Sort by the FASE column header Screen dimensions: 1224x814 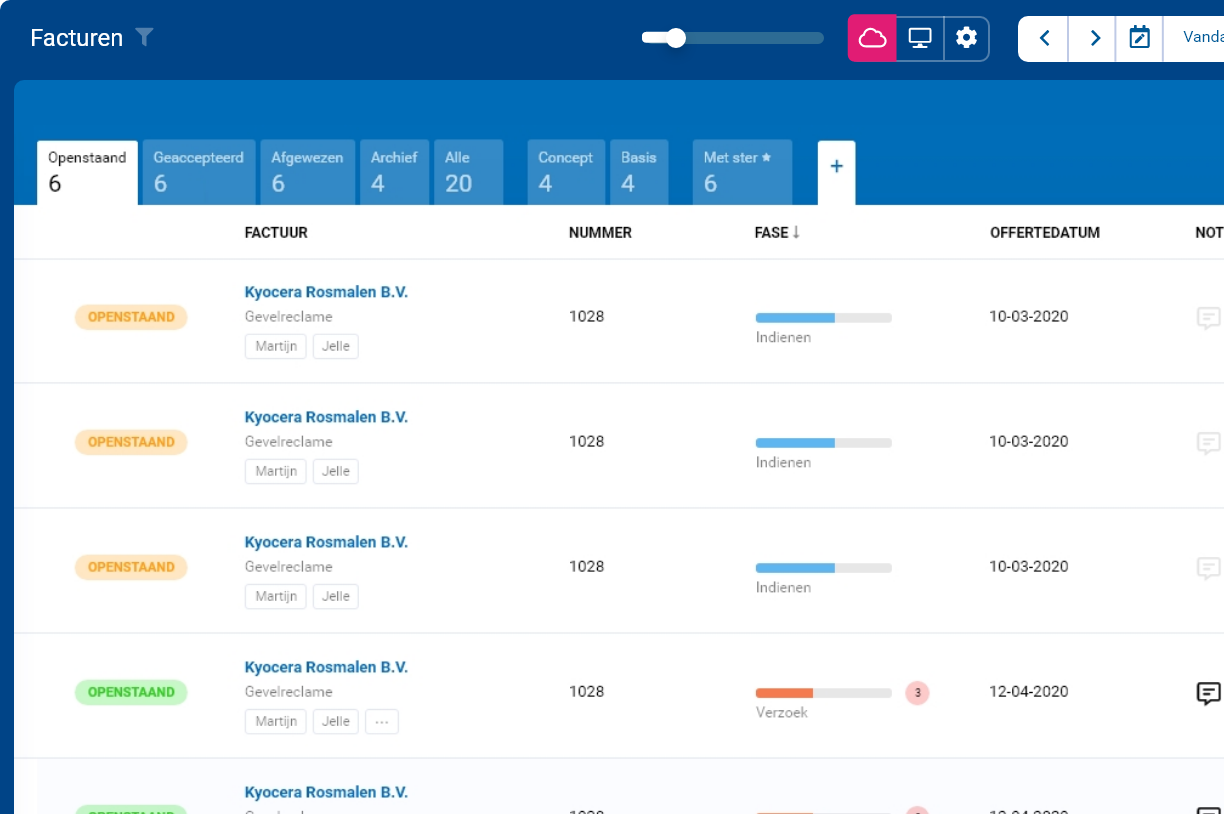778,233
